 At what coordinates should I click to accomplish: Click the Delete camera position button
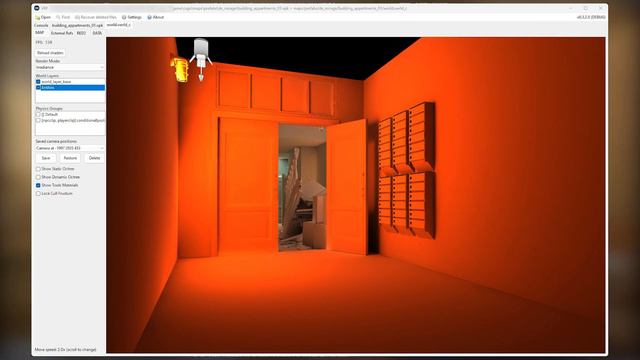tap(94, 158)
